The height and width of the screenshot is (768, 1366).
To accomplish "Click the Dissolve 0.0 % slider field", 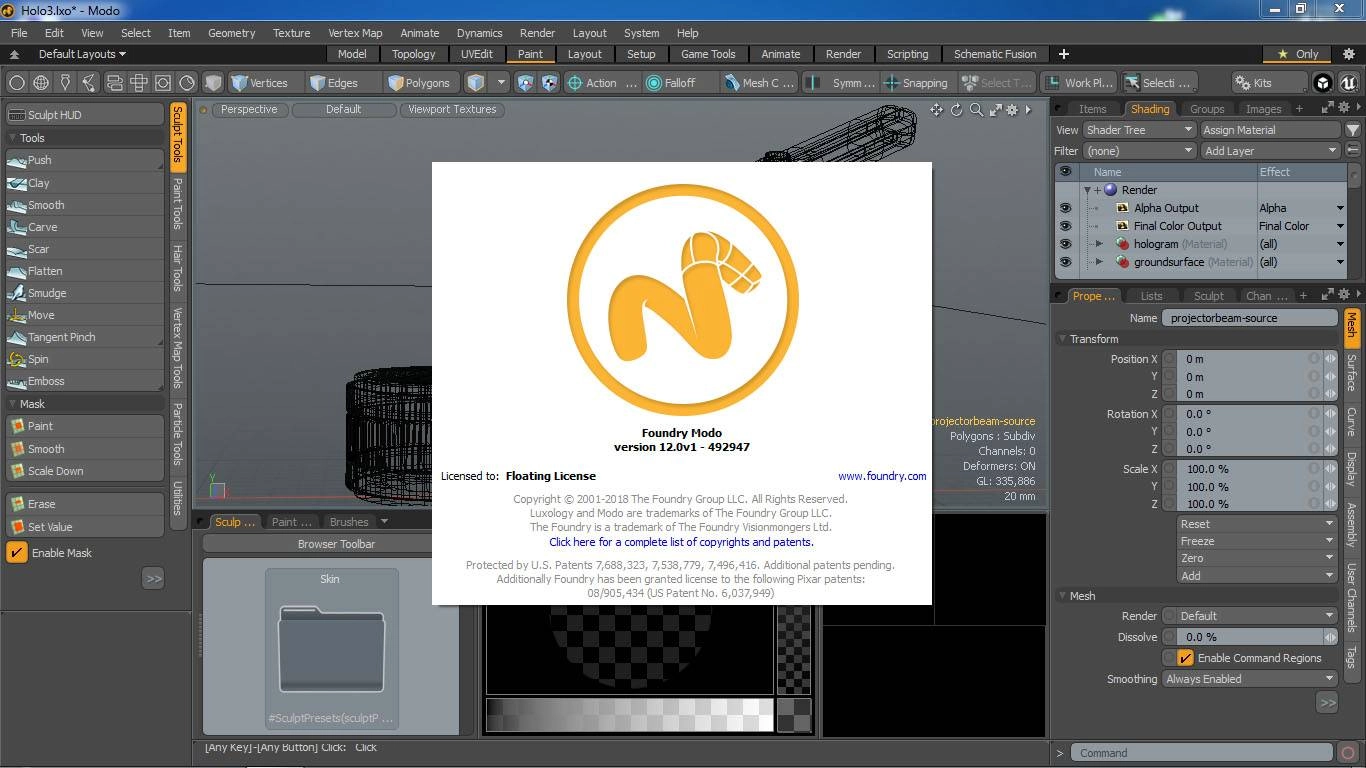I will pos(1250,637).
